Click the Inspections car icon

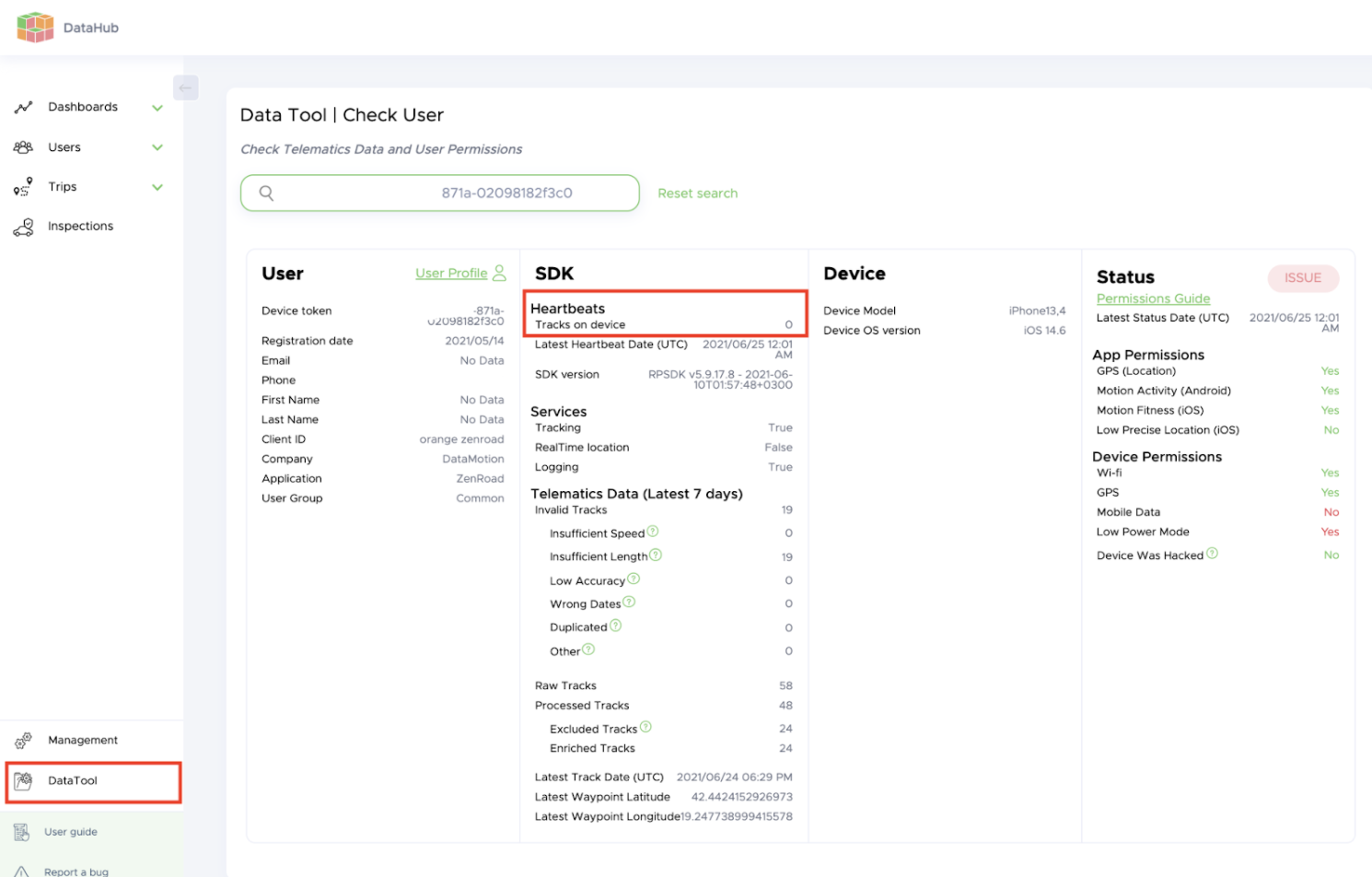[x=23, y=227]
